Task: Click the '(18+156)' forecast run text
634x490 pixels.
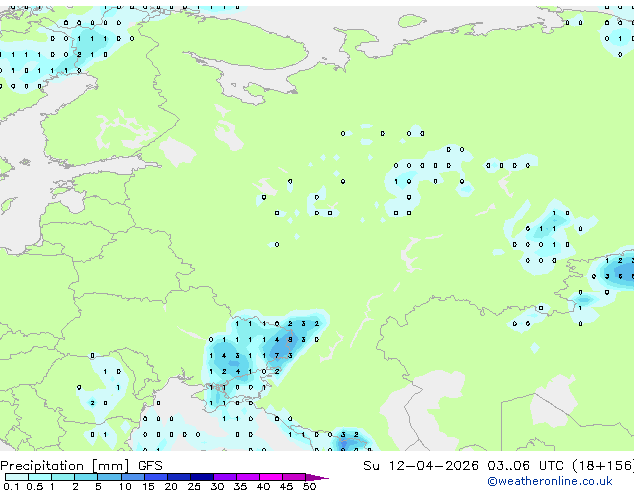Action: pyautogui.click(x=602, y=466)
